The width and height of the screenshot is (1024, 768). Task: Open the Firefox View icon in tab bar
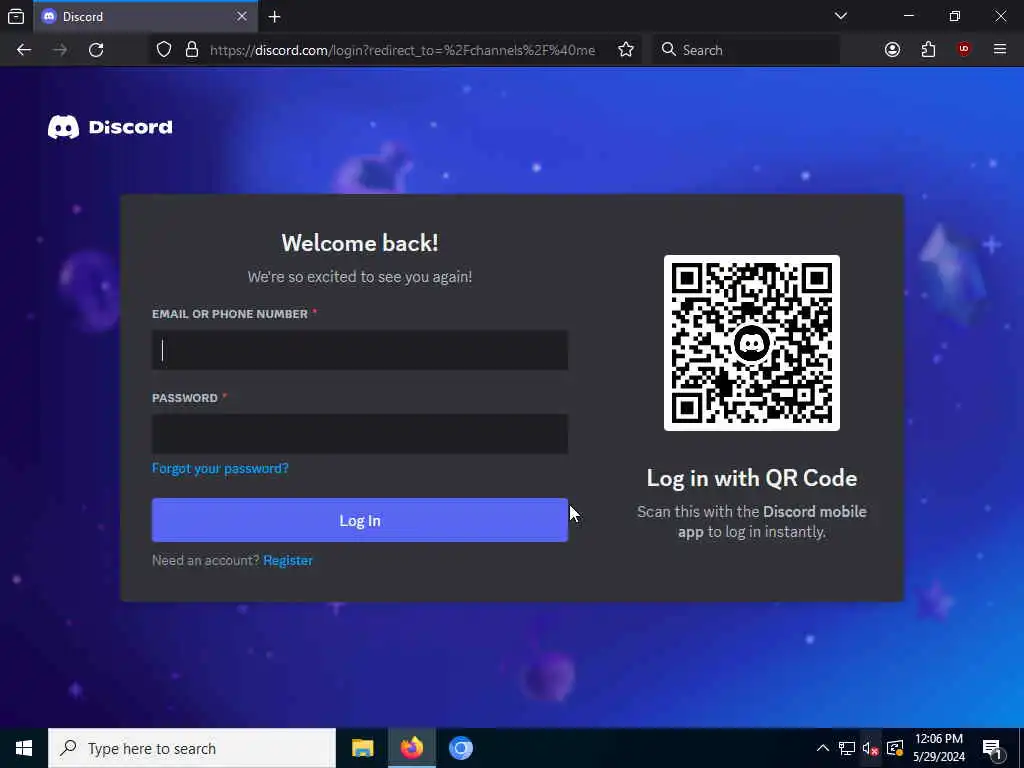tap(16, 16)
